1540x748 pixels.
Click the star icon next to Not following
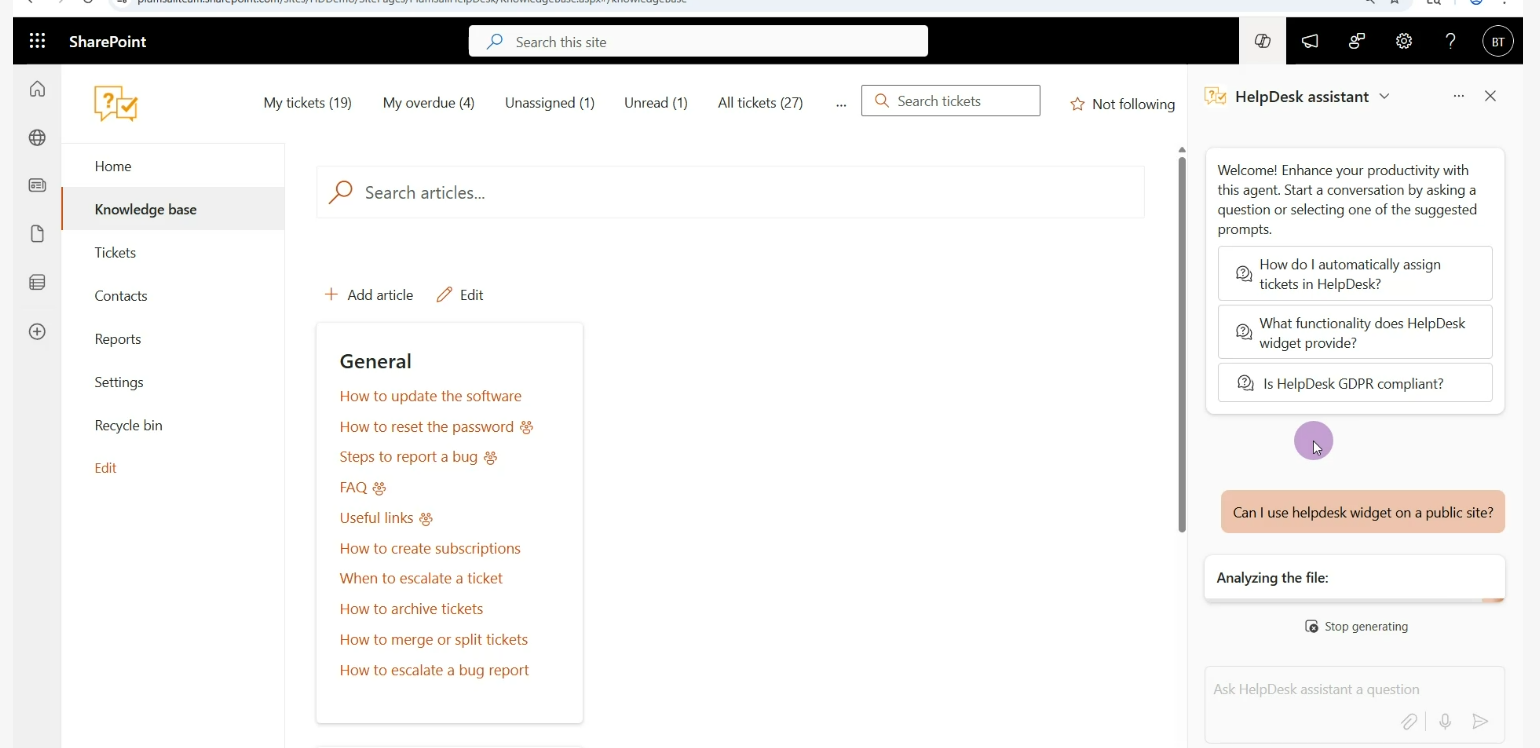tap(1077, 104)
